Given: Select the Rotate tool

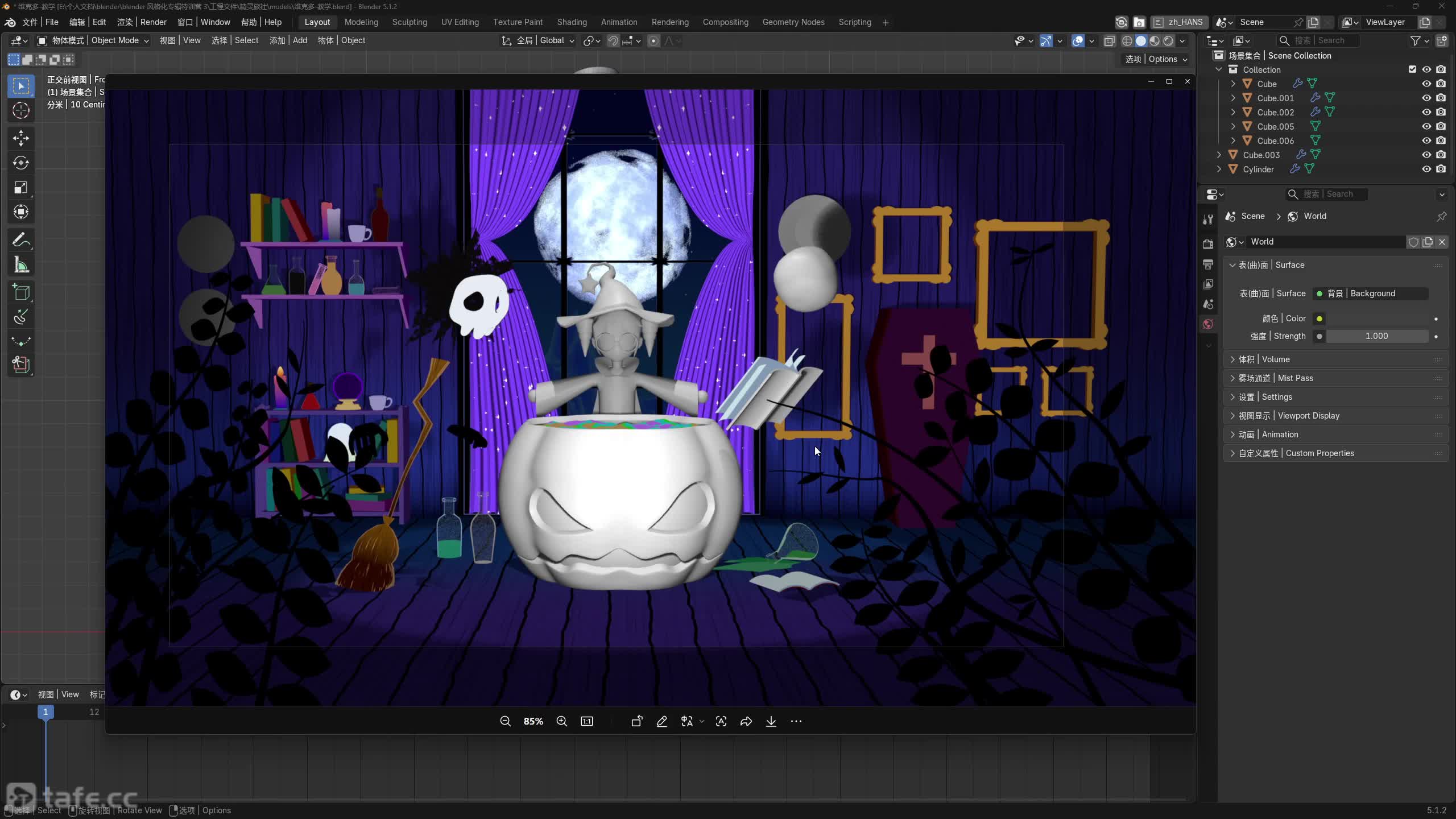Looking at the screenshot, I should pyautogui.click(x=21, y=163).
